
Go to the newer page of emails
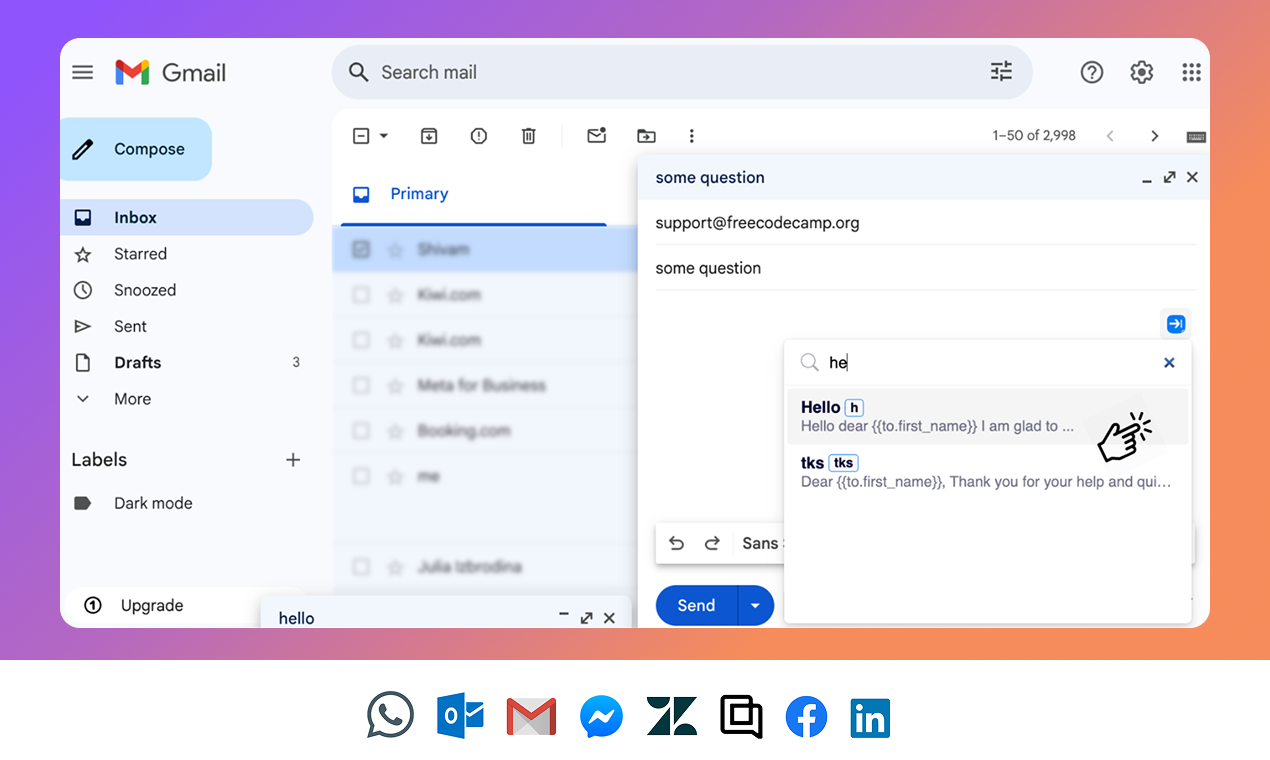pyautogui.click(x=1110, y=136)
